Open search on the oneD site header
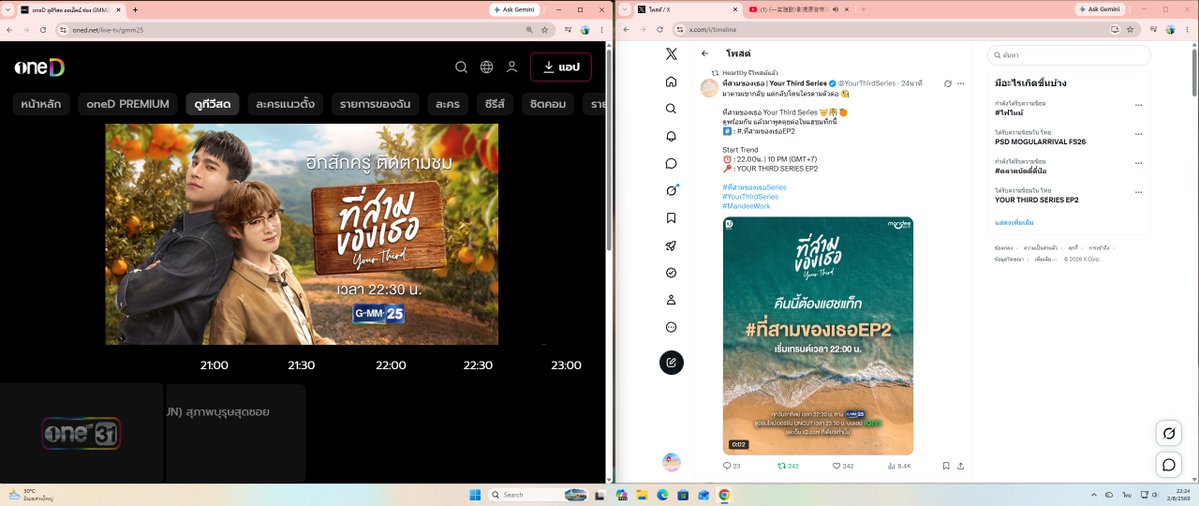 pyautogui.click(x=461, y=67)
